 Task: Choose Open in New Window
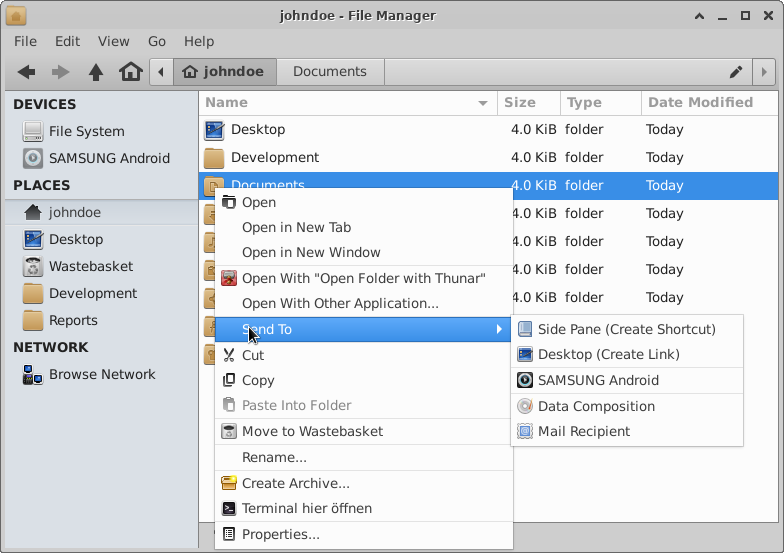364,252
